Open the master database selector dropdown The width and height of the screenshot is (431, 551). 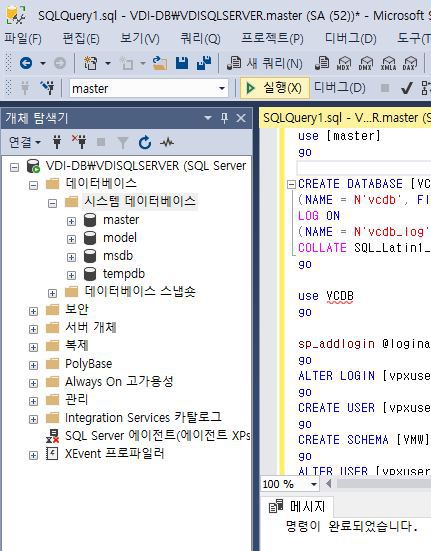(222, 88)
